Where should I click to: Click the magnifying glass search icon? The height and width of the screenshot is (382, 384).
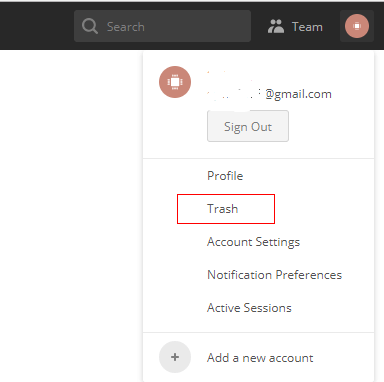click(x=90, y=26)
